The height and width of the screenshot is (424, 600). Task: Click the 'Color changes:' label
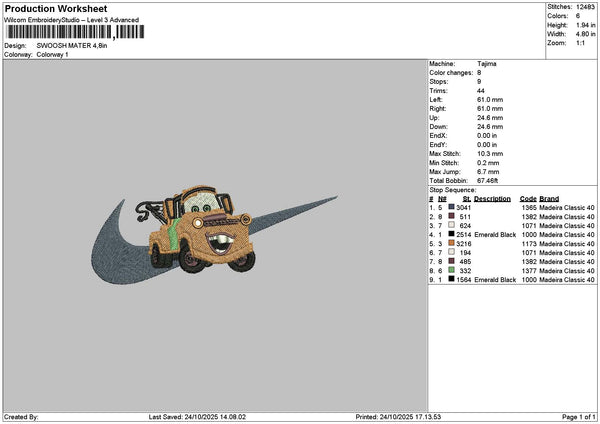pyautogui.click(x=451, y=73)
